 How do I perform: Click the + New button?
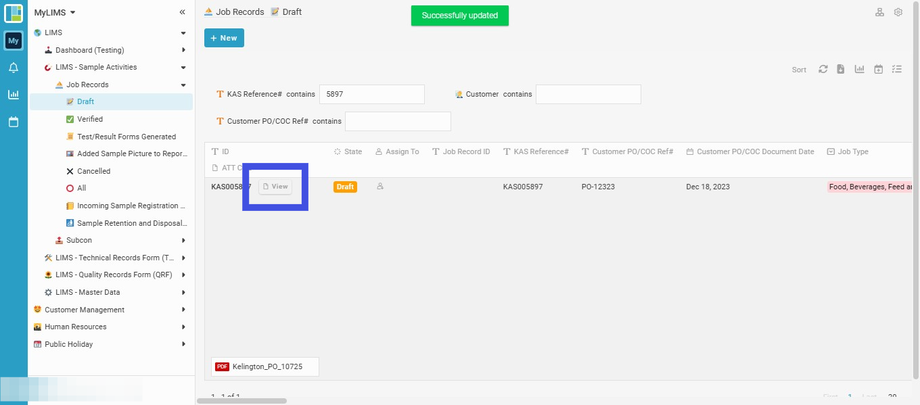click(x=224, y=38)
